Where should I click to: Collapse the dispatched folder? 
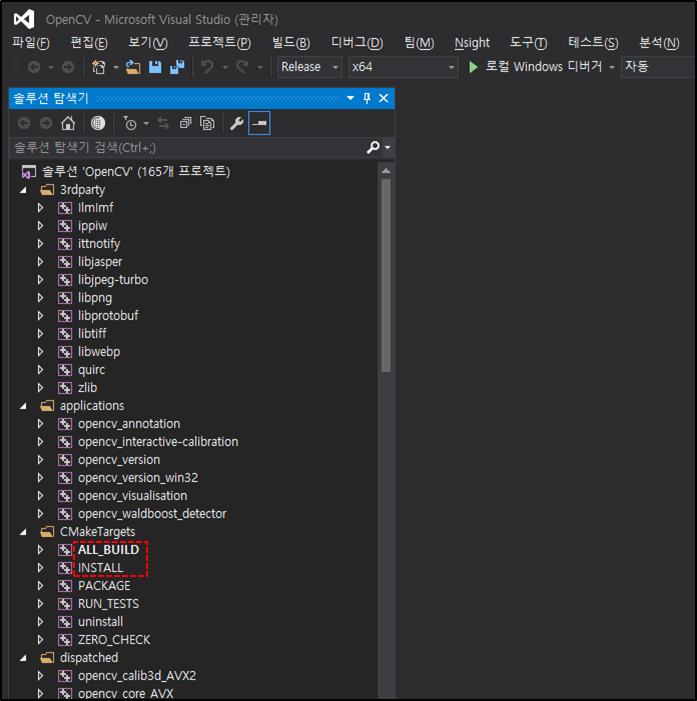(x=23, y=658)
